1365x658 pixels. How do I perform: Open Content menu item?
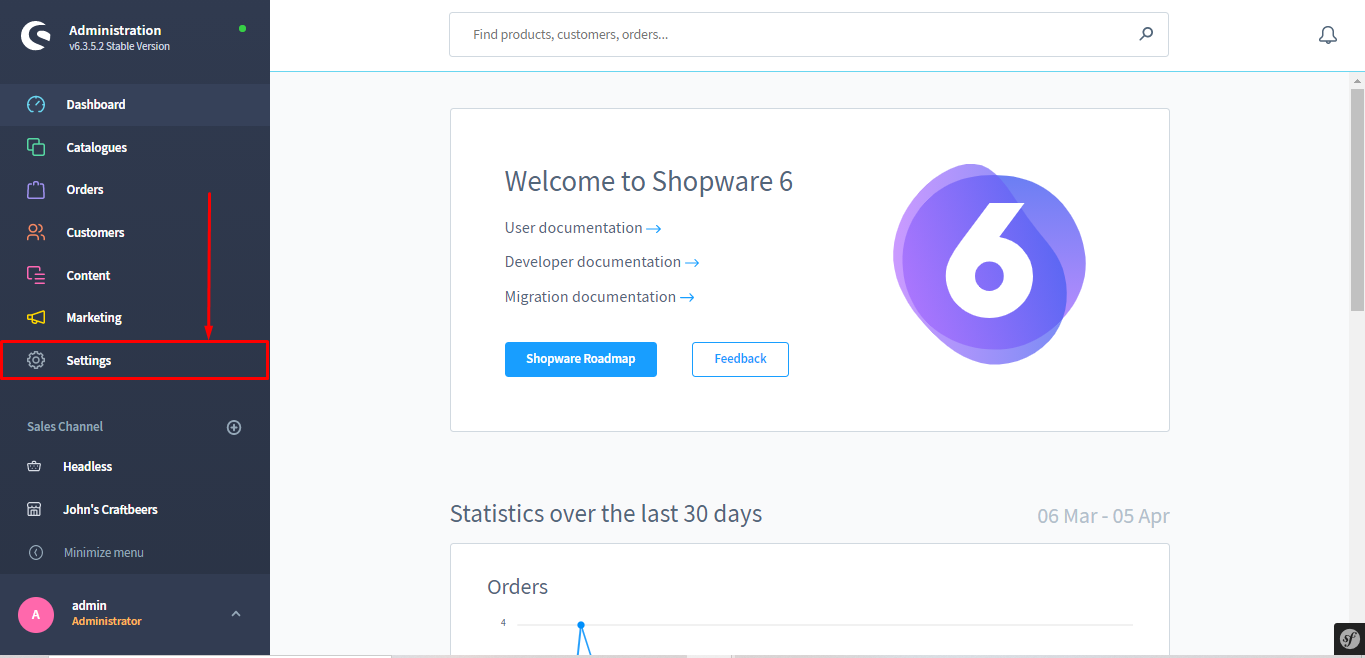point(135,275)
